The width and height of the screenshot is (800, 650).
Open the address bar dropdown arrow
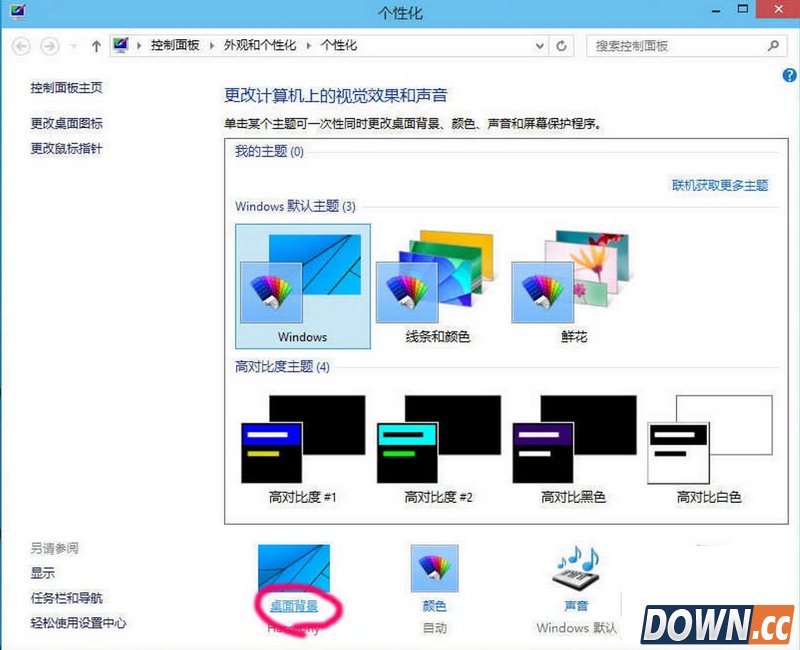(538, 45)
